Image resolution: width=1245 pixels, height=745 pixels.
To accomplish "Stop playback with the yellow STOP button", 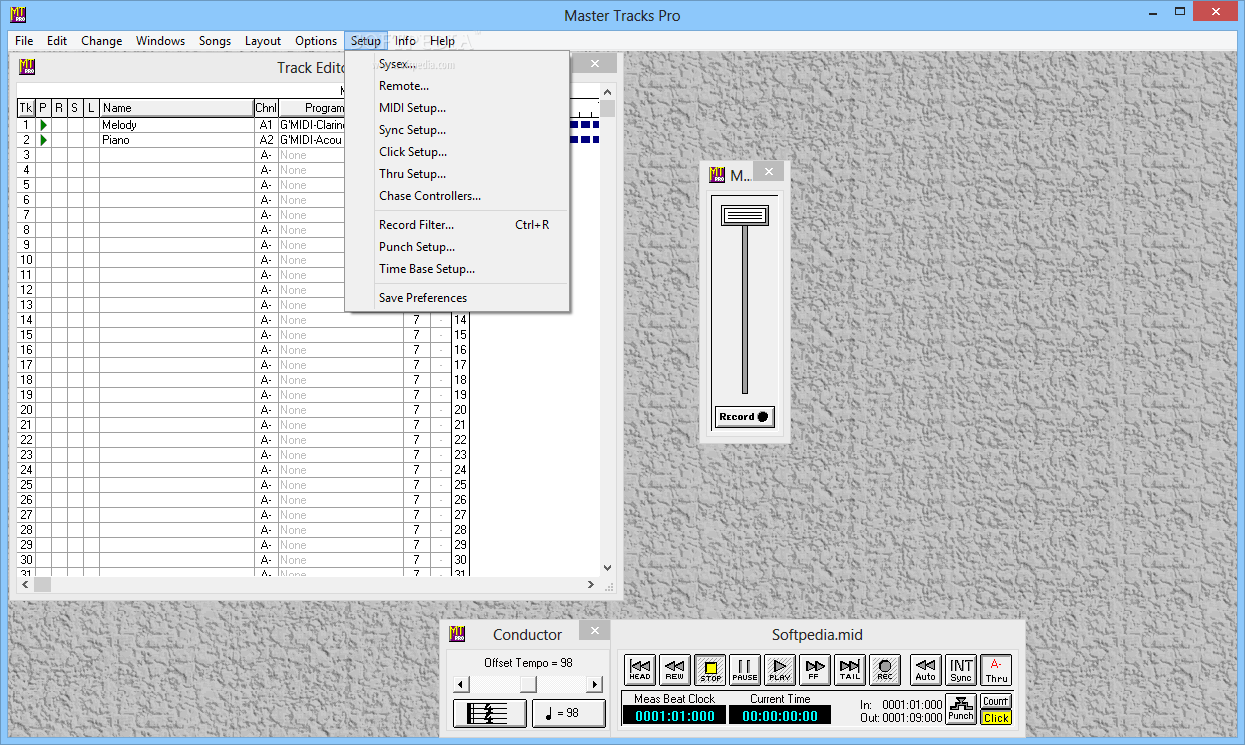I will (710, 669).
